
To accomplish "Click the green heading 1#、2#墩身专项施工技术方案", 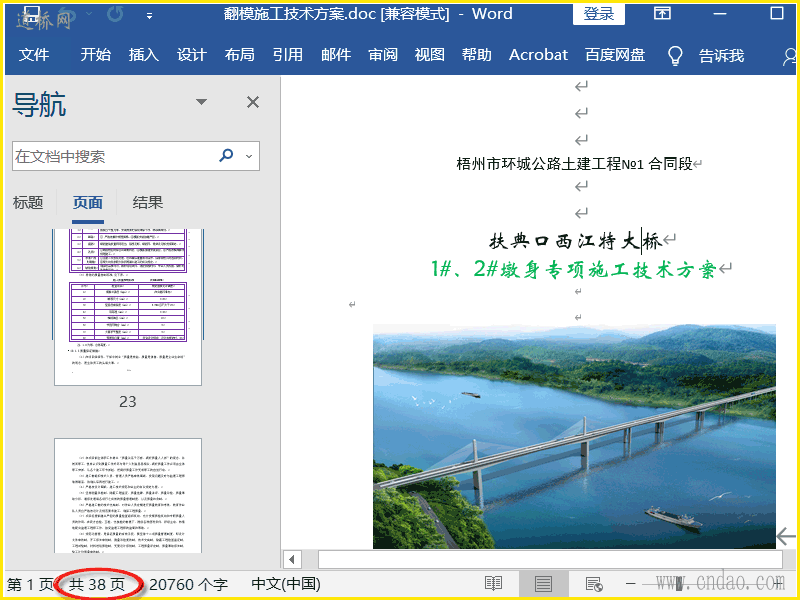I will tap(573, 269).
